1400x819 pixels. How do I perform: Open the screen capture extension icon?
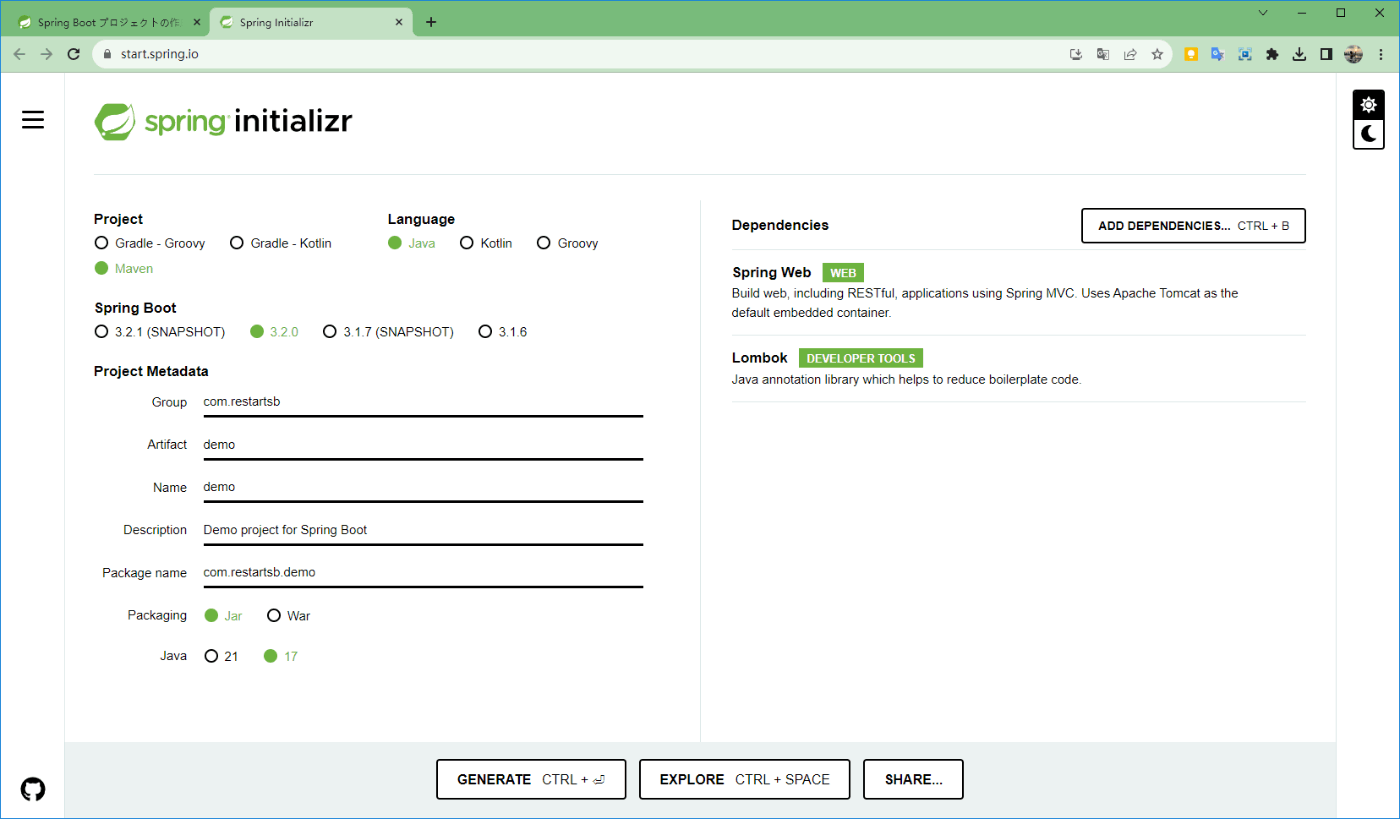[1245, 54]
